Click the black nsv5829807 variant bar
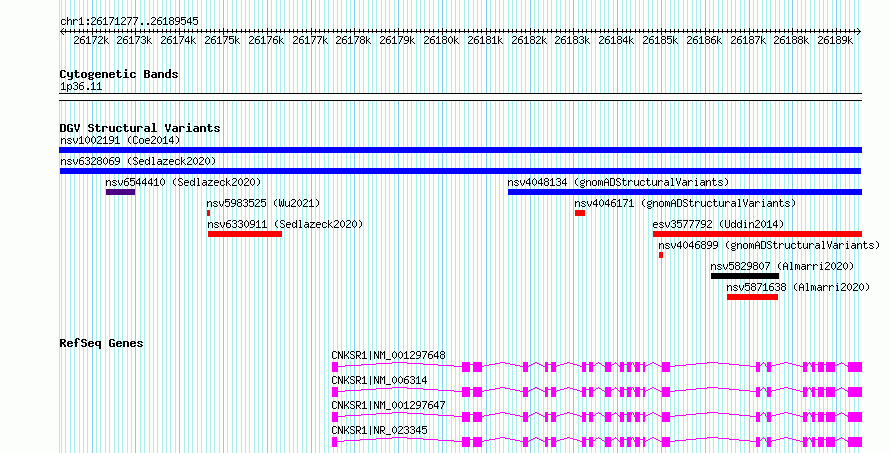The width and height of the screenshot is (890, 453). click(745, 276)
